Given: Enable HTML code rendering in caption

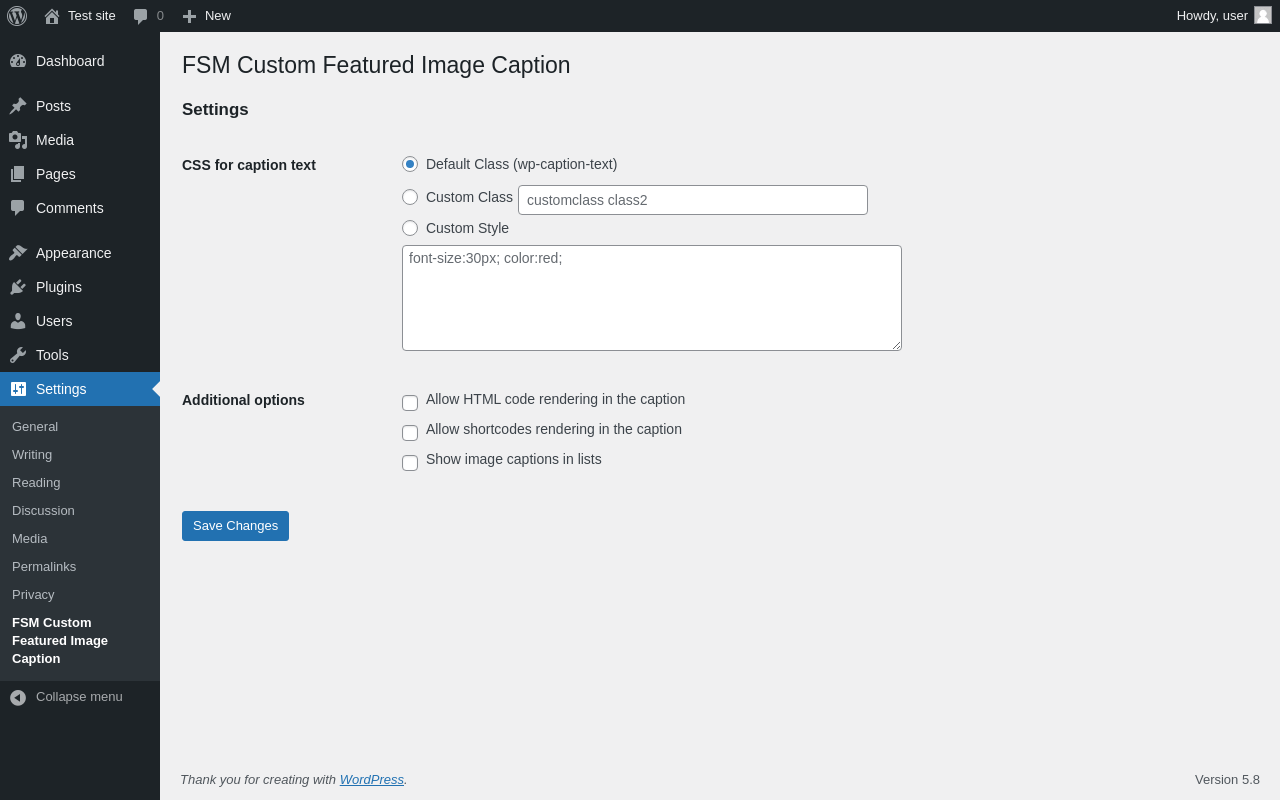Looking at the screenshot, I should point(410,403).
